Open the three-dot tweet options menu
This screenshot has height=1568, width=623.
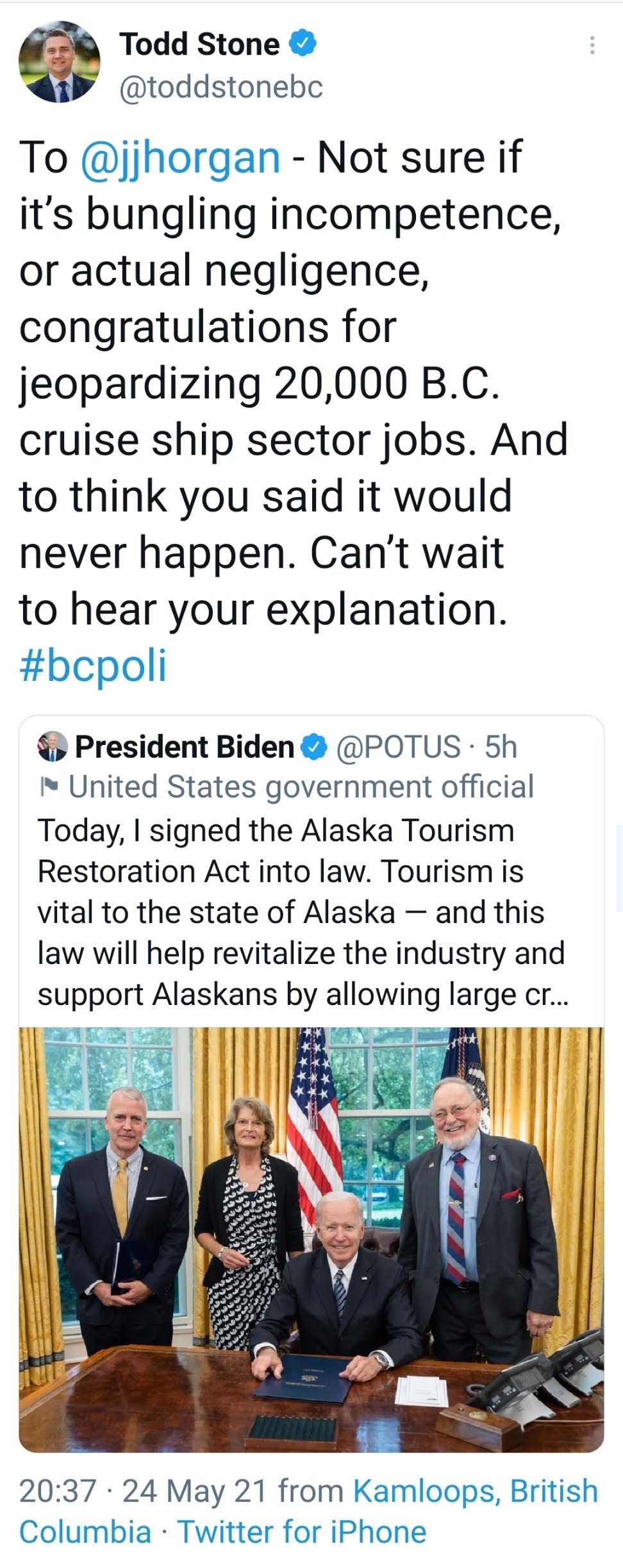pyautogui.click(x=592, y=45)
